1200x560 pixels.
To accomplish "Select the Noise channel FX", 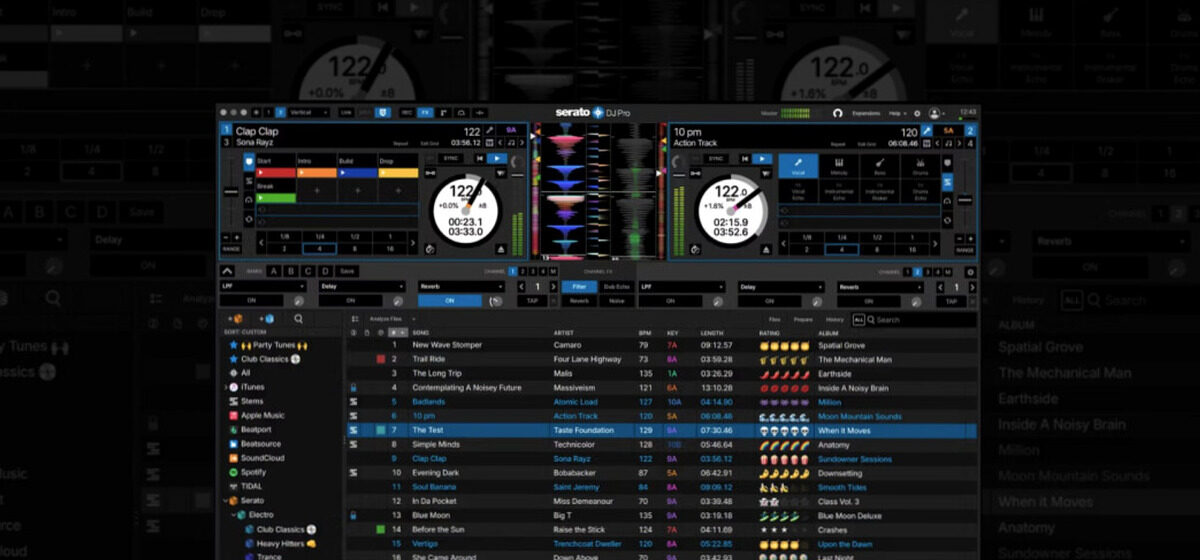I will pyautogui.click(x=616, y=300).
